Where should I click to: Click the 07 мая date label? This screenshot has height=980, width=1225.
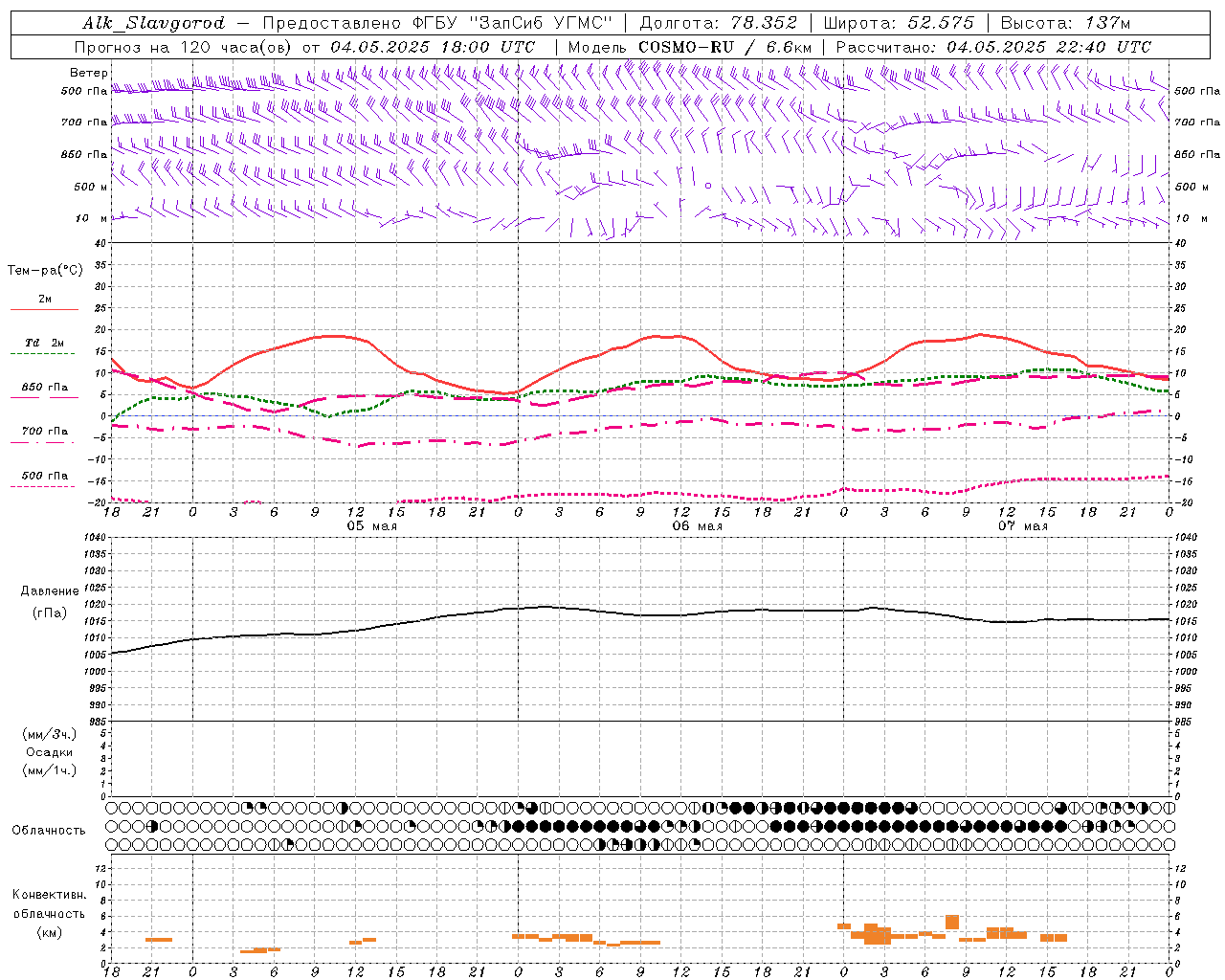pos(1022,526)
